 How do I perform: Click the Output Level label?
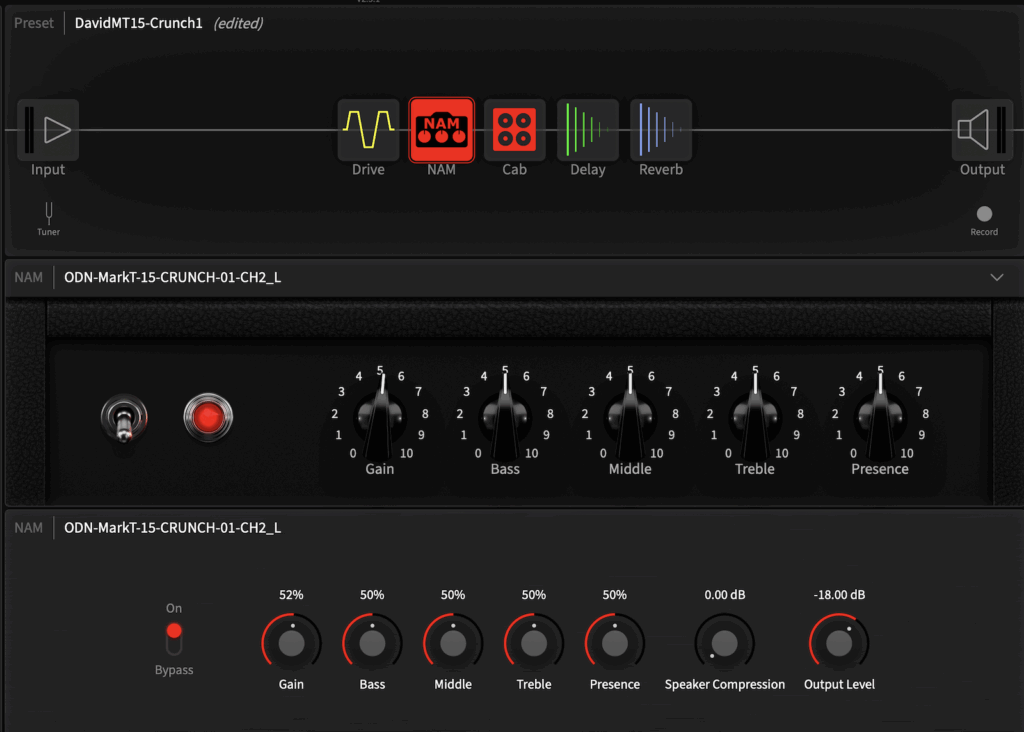839,684
